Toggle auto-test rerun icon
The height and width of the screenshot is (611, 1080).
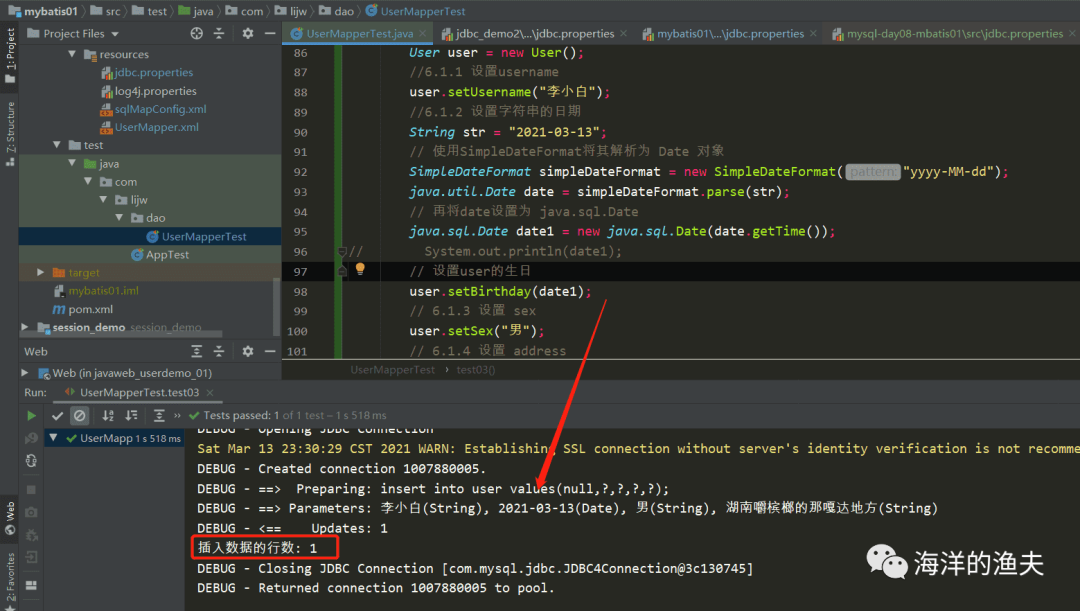click(x=31, y=461)
